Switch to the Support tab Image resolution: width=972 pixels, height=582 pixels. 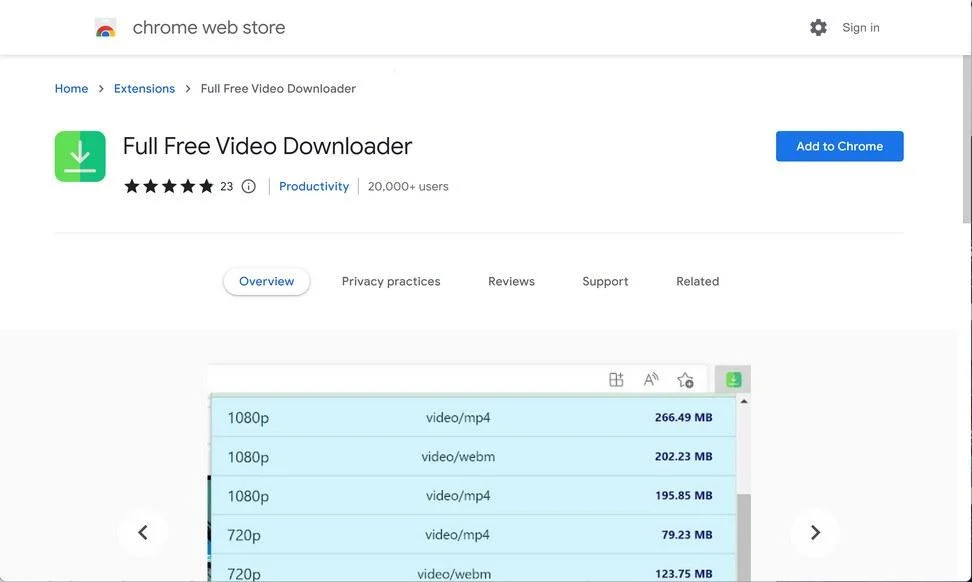605,281
